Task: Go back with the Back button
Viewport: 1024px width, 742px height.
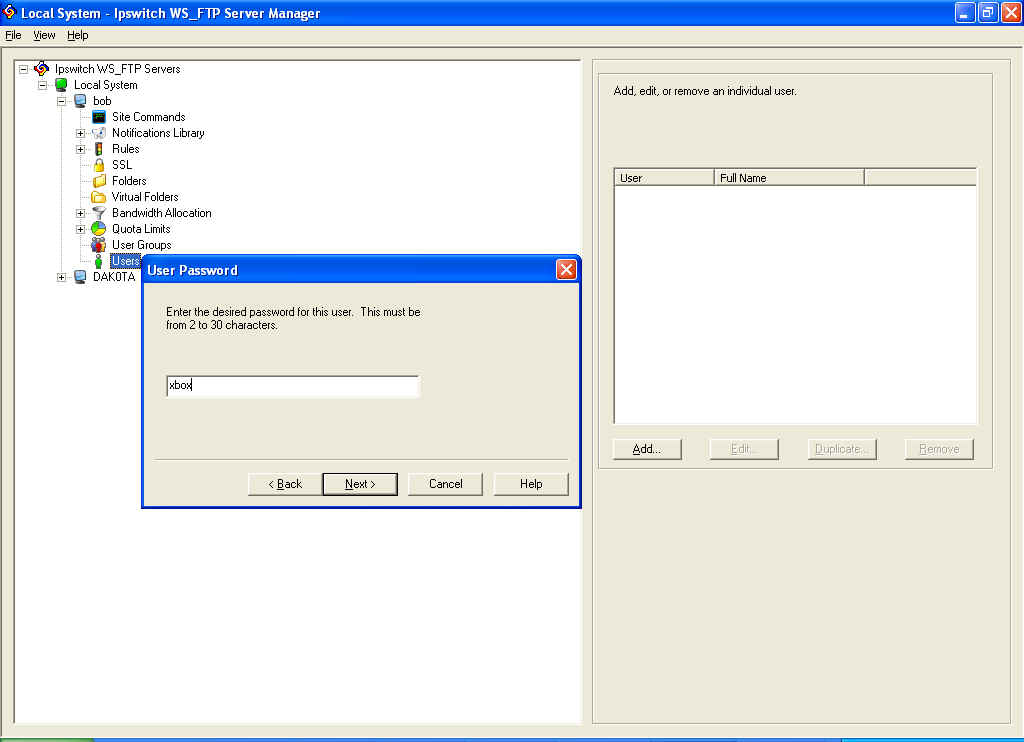Action: pyautogui.click(x=285, y=484)
